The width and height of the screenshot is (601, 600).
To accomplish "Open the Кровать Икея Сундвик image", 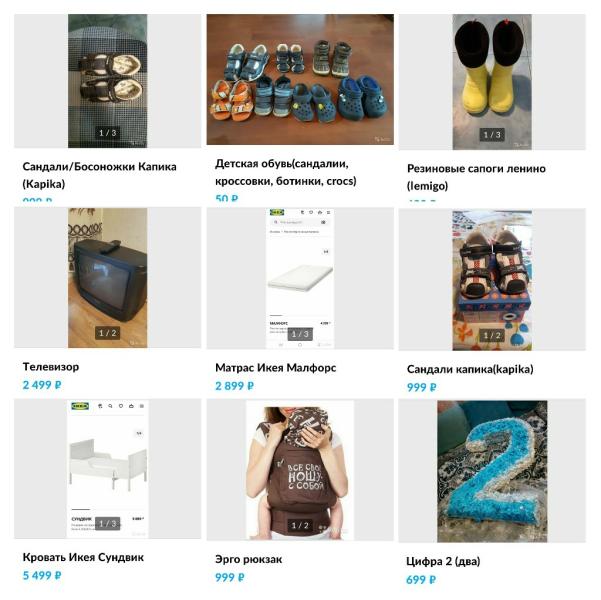I will click(108, 469).
